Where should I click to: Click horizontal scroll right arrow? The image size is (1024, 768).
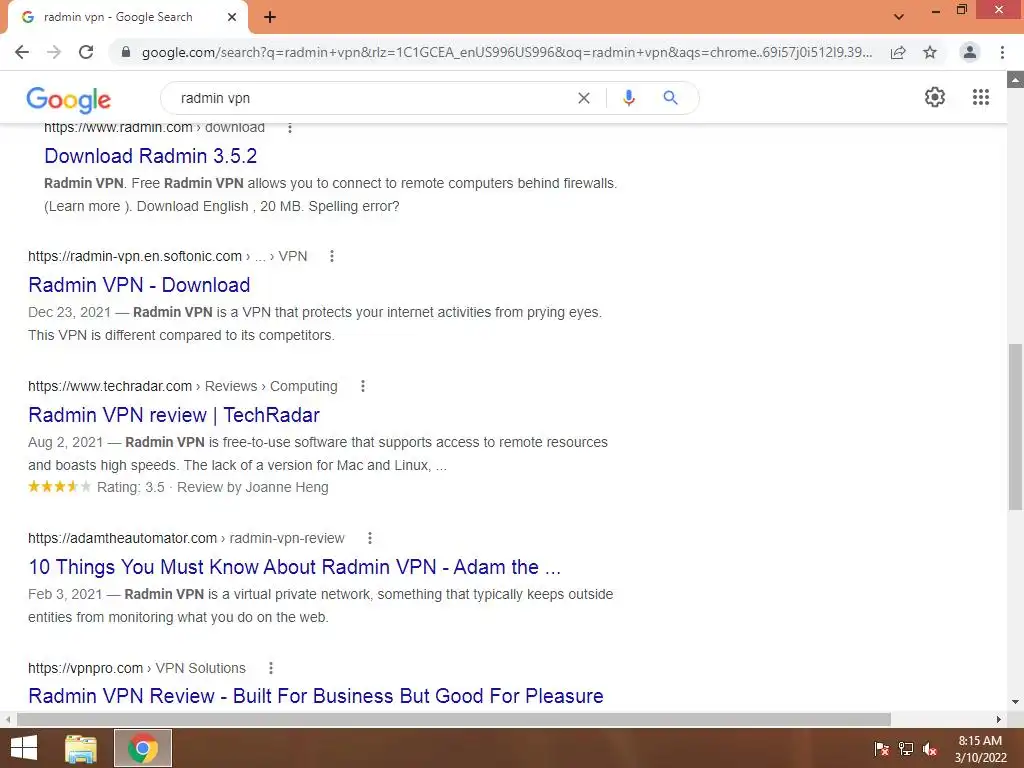coord(999,719)
